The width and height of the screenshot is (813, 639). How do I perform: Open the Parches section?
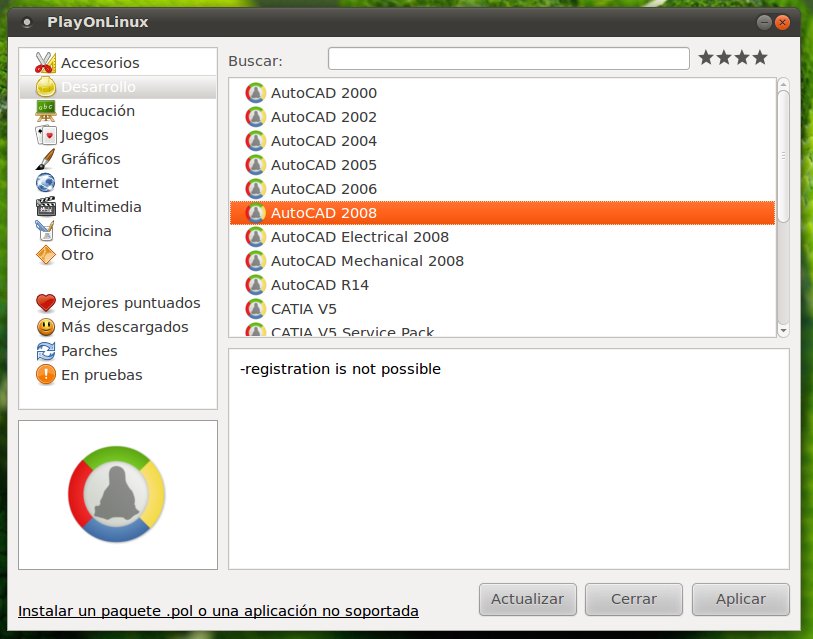pos(118,351)
